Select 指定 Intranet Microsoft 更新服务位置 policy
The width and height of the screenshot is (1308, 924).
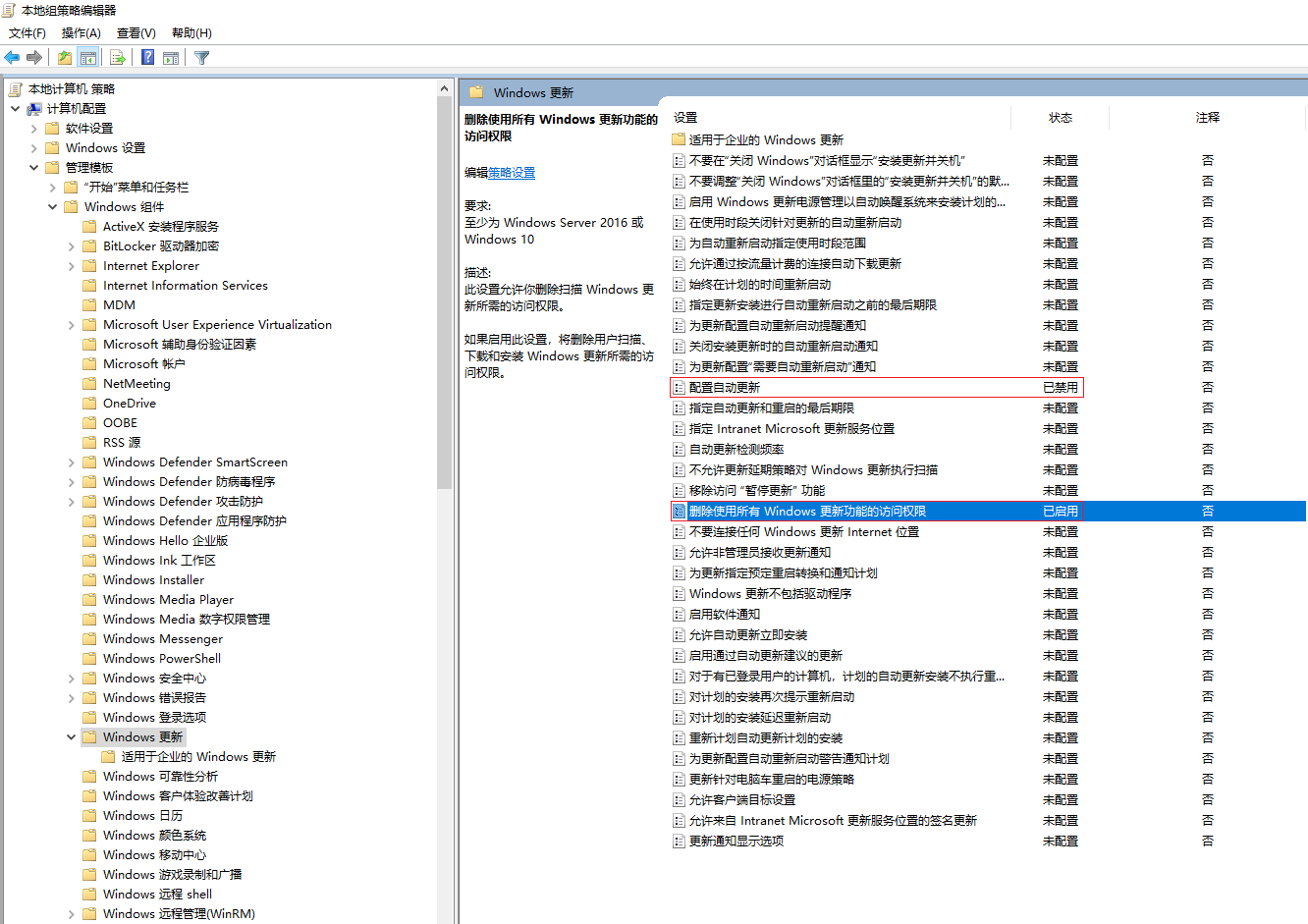pyautogui.click(x=791, y=429)
